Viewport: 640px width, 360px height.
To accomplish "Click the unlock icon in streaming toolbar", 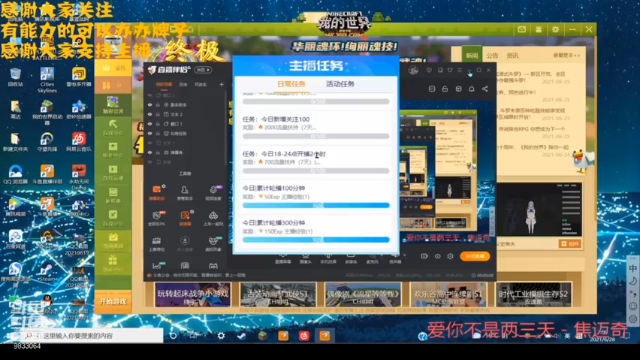I will (x=445, y=89).
